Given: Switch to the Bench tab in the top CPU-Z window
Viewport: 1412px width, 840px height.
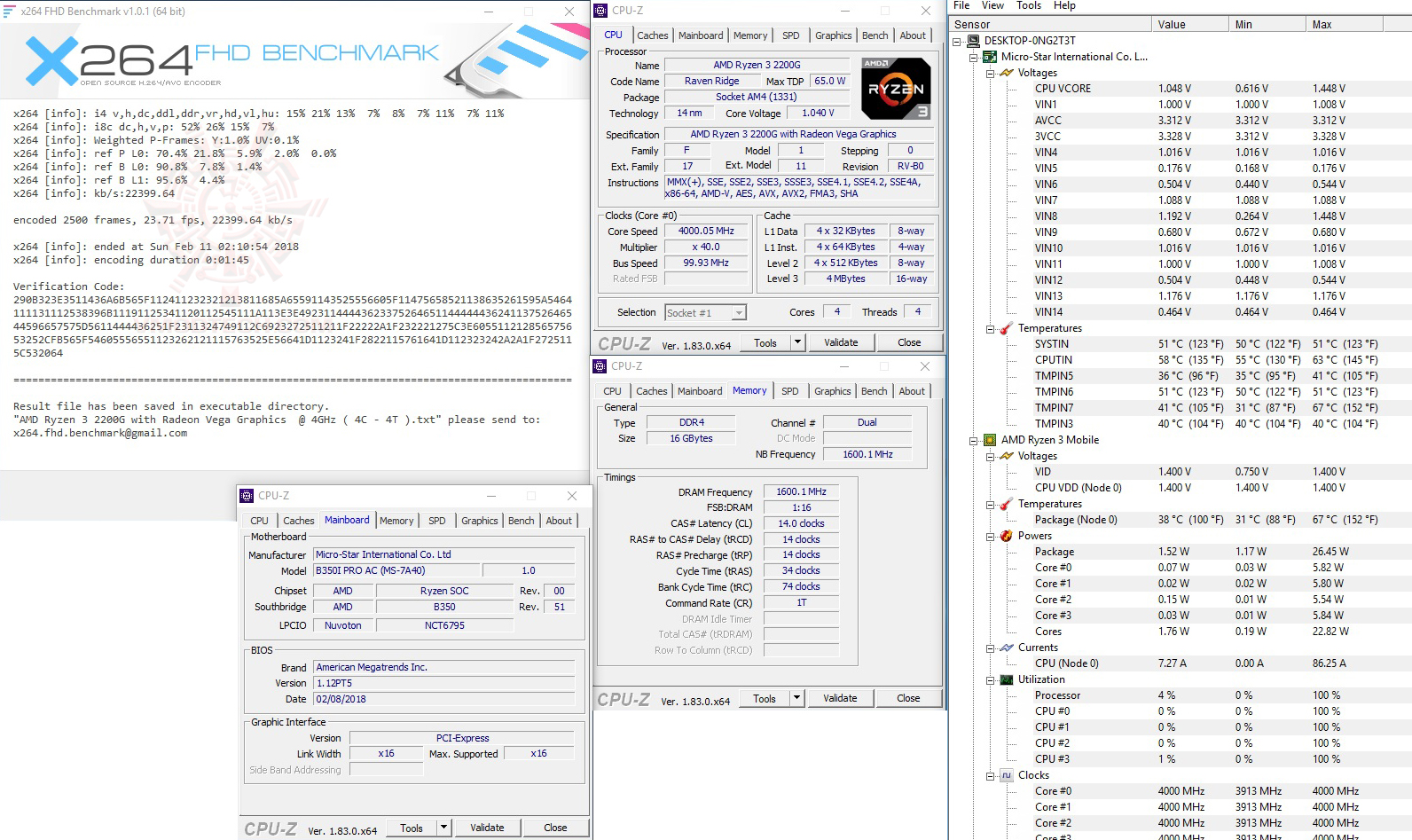Looking at the screenshot, I should (875, 35).
